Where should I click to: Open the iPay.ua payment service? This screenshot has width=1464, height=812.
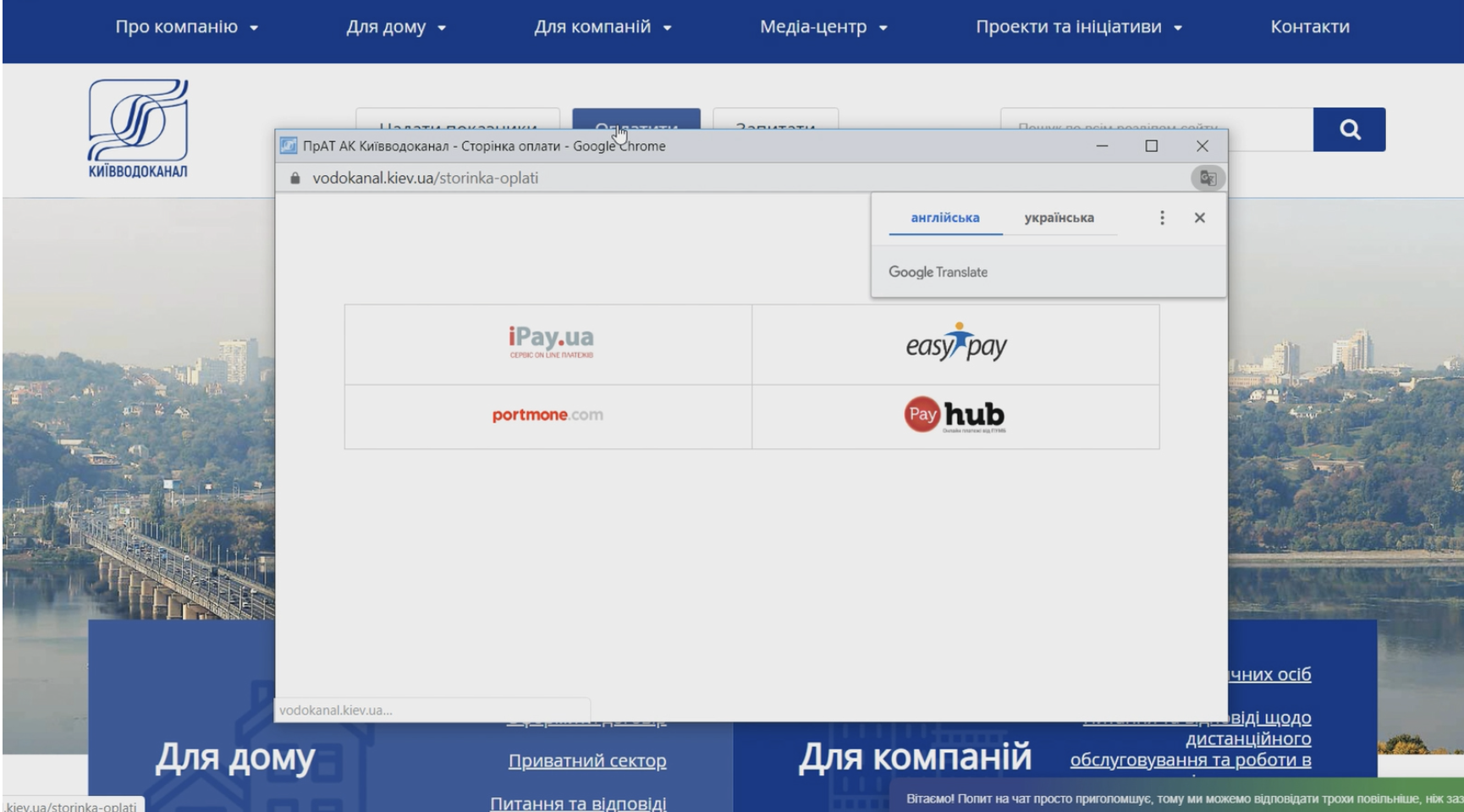[x=551, y=342]
